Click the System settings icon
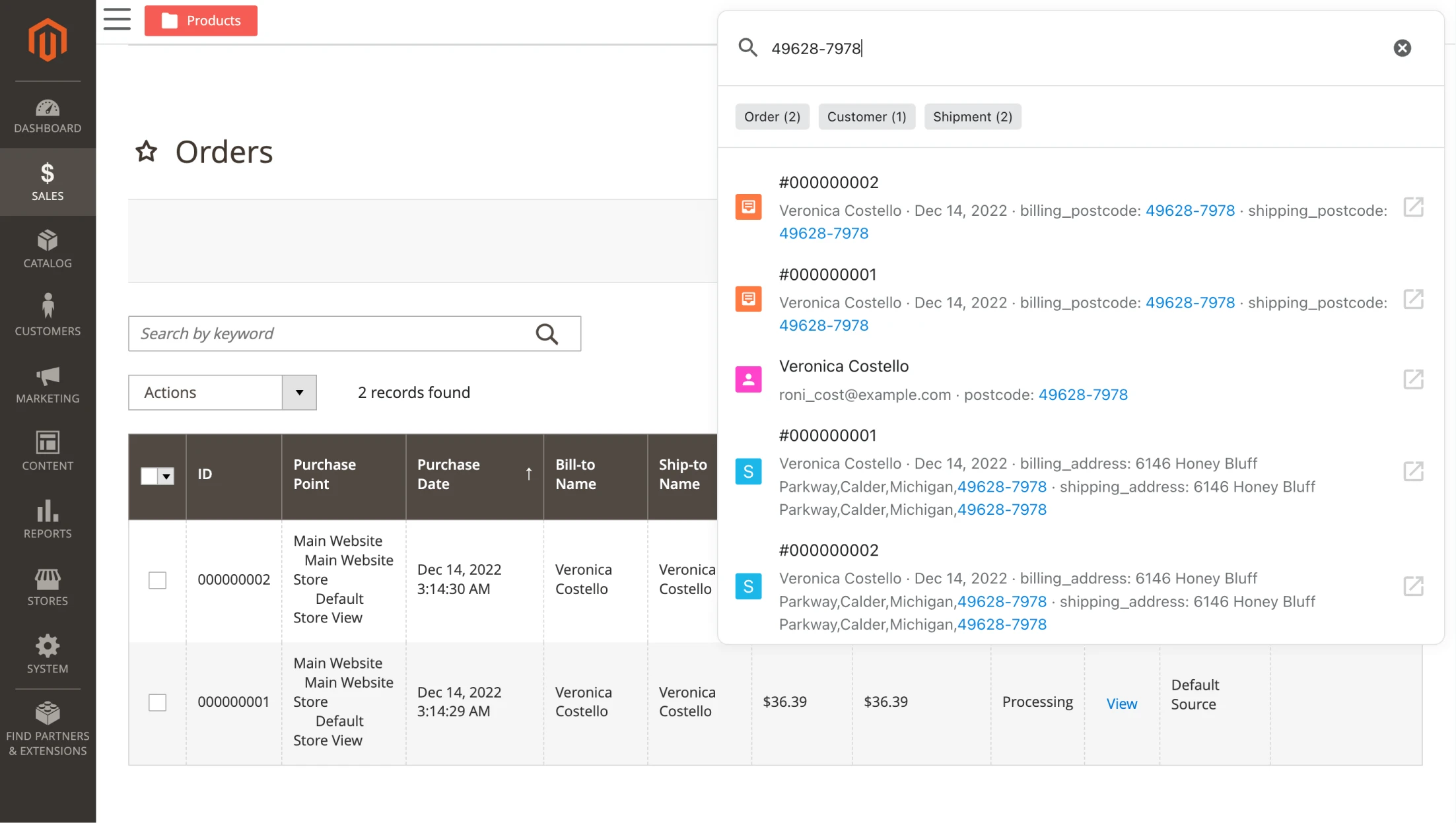This screenshot has height=823, width=1456. (46, 646)
